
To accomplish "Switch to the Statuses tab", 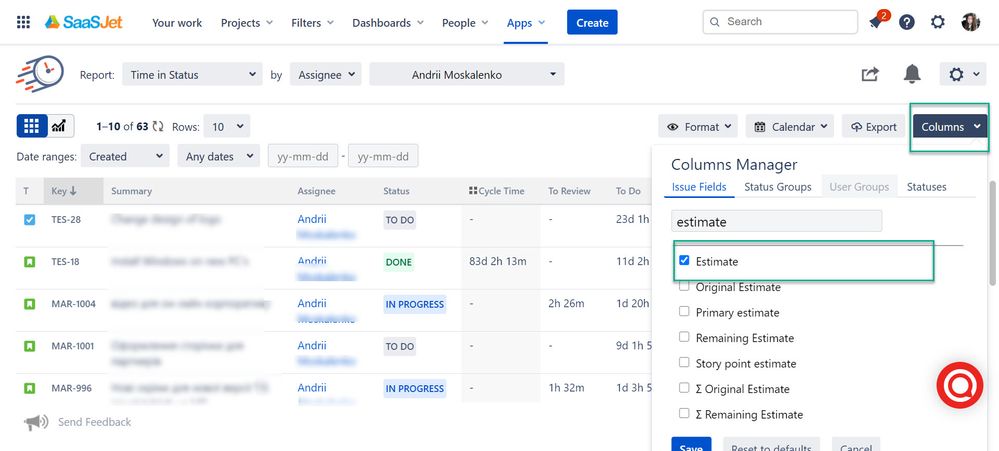I will coord(926,187).
